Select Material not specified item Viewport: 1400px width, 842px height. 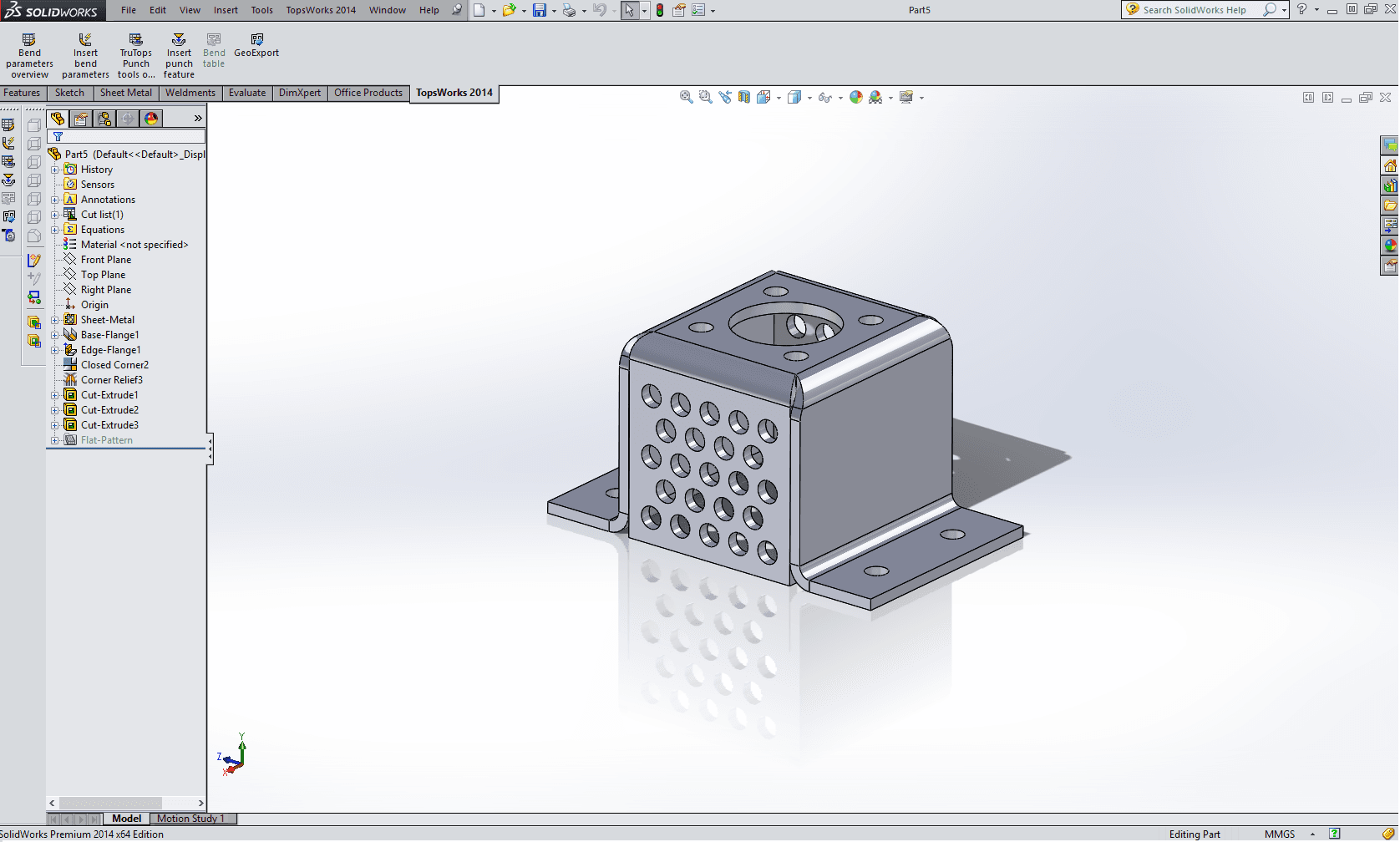click(134, 245)
